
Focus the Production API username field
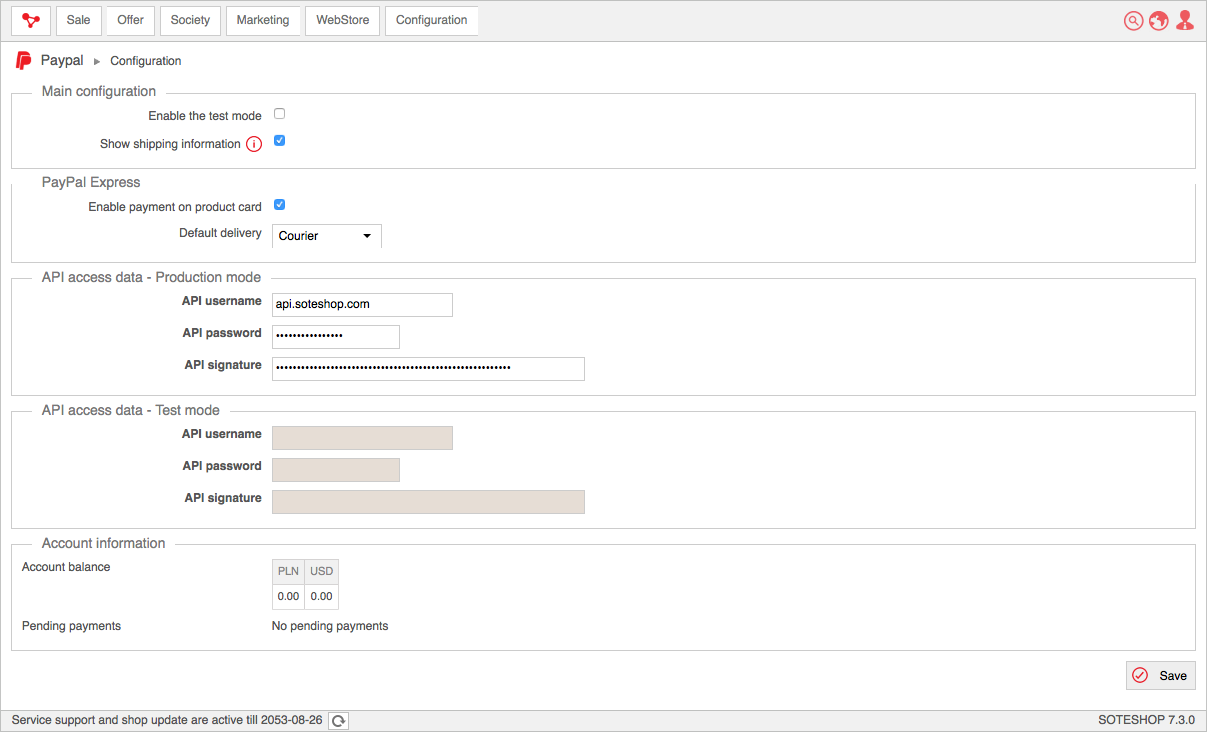click(x=362, y=304)
